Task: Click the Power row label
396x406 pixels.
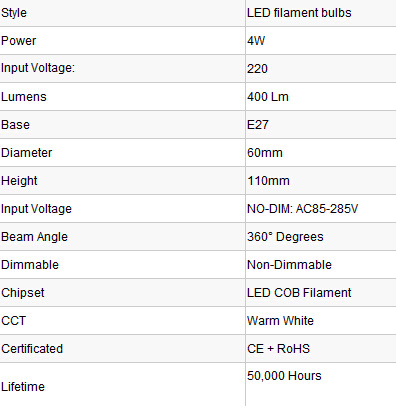Action: coord(18,41)
